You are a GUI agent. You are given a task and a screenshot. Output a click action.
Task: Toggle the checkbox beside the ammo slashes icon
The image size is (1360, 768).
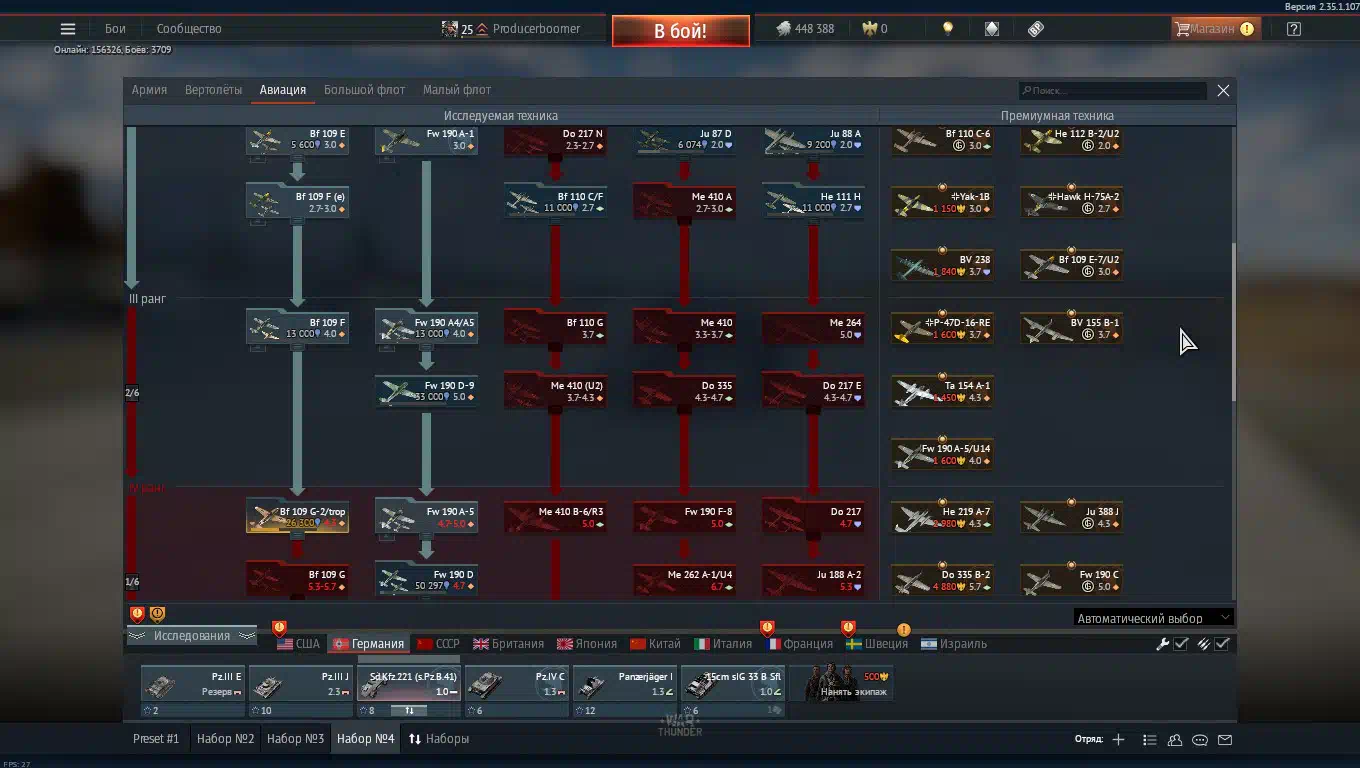(1222, 644)
